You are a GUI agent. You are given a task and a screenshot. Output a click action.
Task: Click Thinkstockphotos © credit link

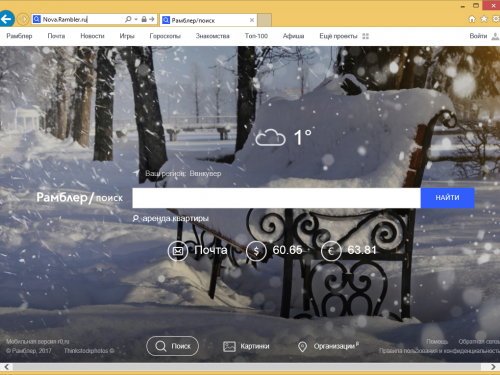pos(89,351)
